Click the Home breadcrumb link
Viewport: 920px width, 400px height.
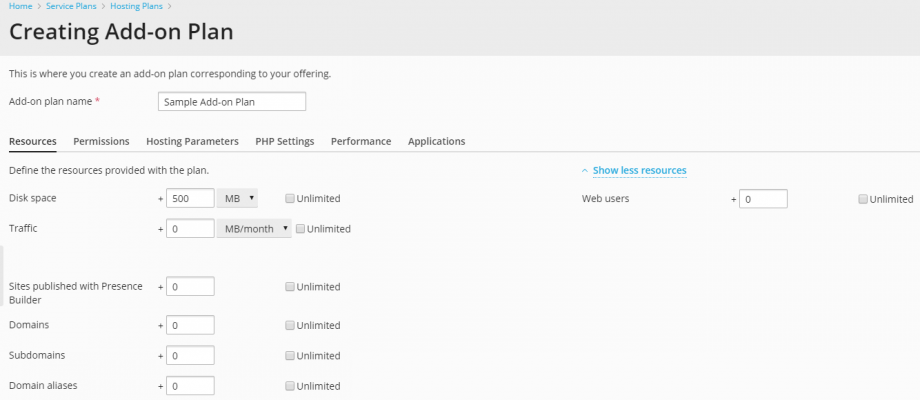tap(20, 6)
